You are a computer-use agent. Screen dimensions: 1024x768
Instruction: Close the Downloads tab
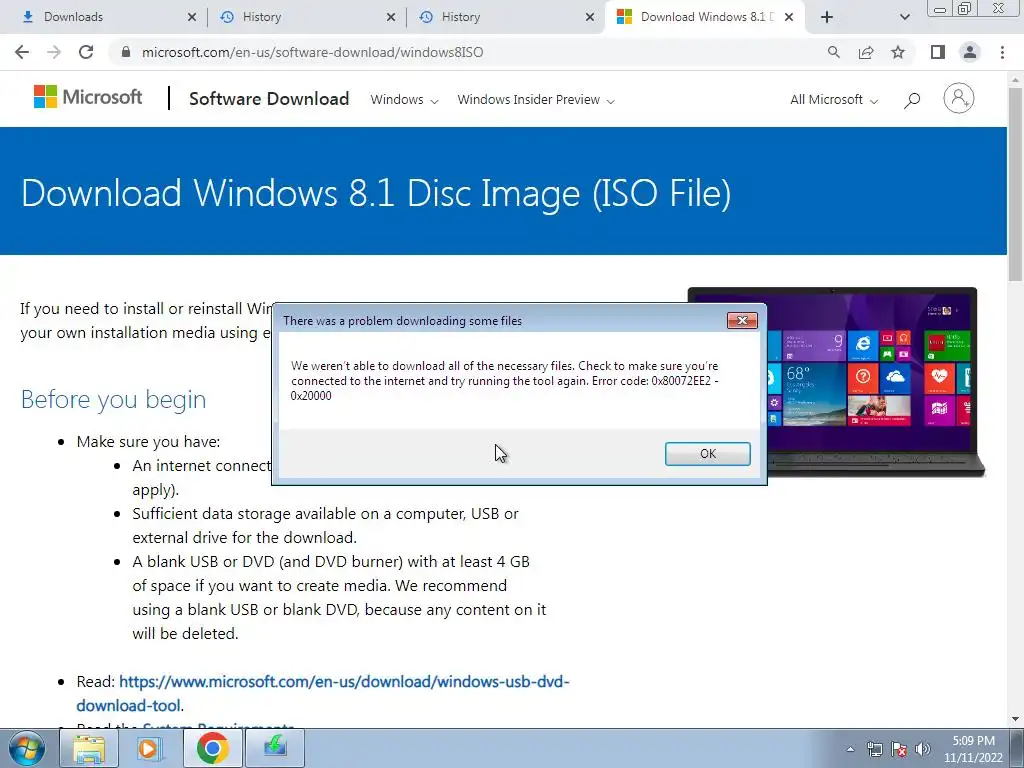coord(192,17)
